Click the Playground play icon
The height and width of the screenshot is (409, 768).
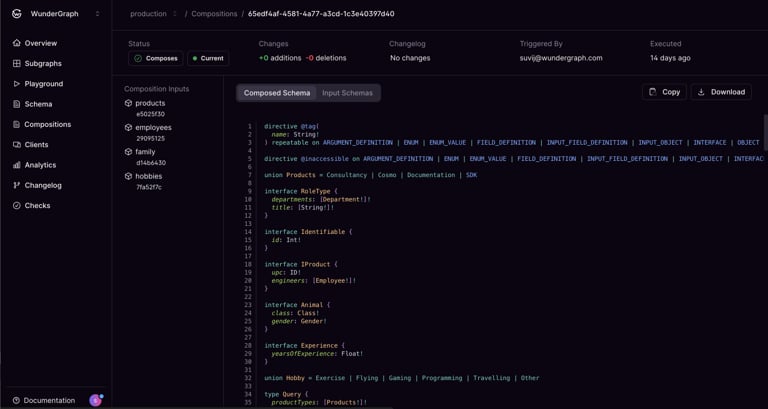(x=17, y=84)
